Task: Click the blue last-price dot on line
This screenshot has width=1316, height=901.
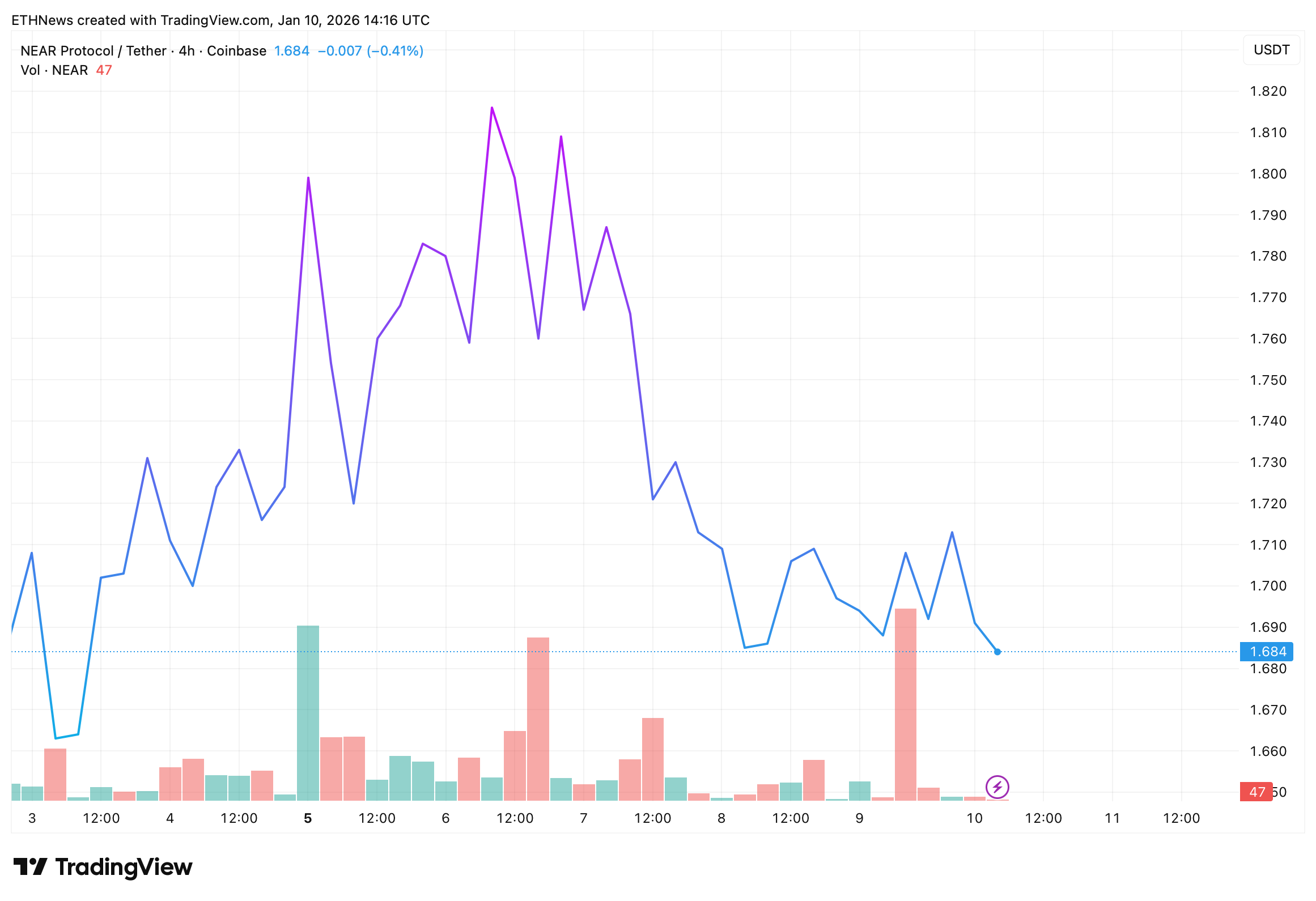Action: (997, 652)
